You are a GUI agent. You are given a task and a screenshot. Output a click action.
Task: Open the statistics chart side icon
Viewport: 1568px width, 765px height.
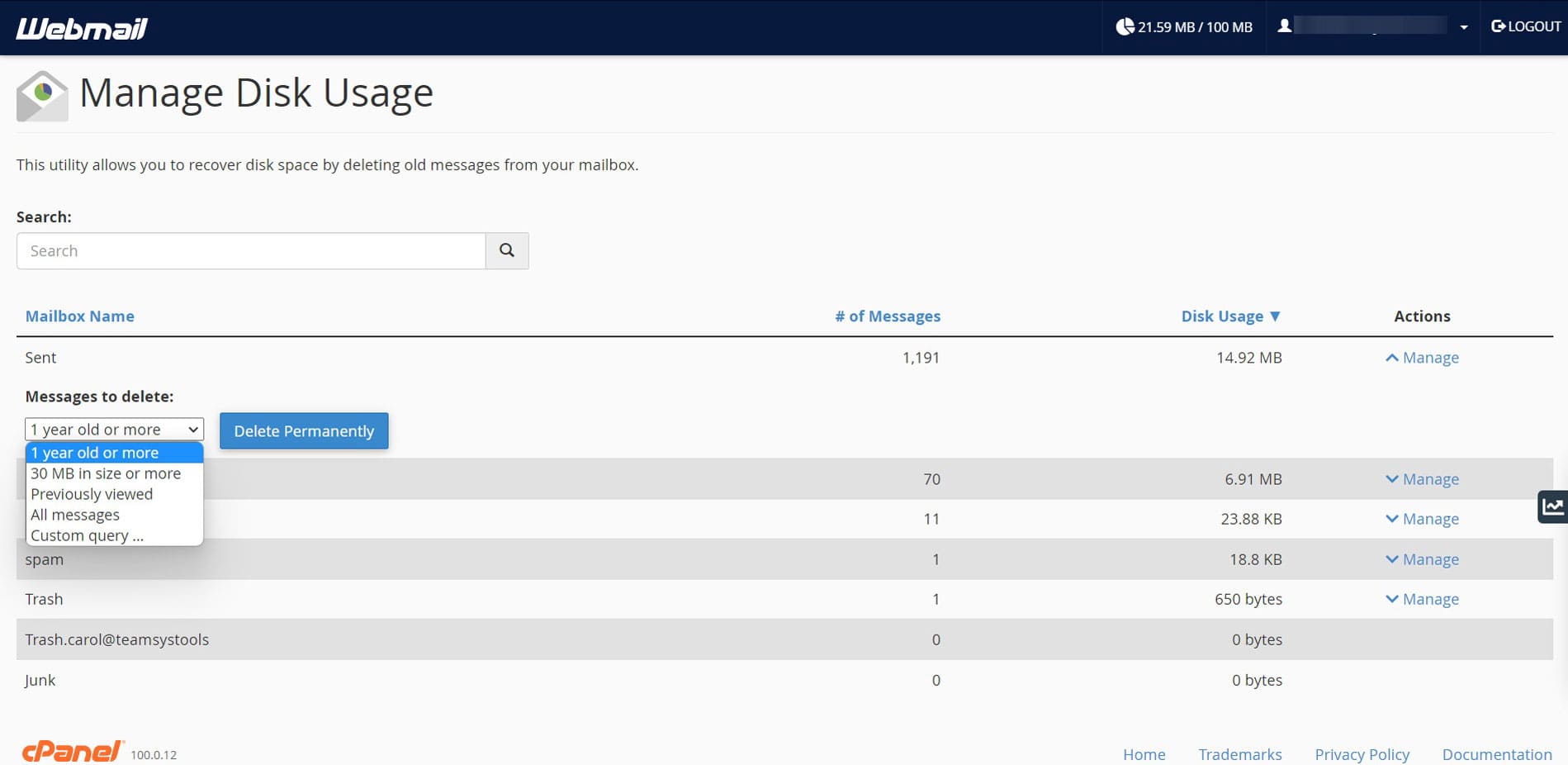[1552, 506]
